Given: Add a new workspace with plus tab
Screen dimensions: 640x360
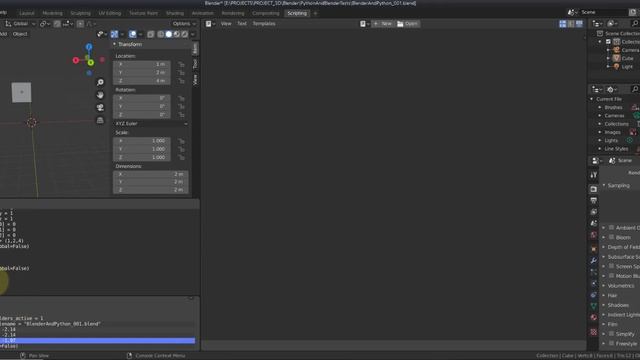Looking at the screenshot, I should (315, 13).
